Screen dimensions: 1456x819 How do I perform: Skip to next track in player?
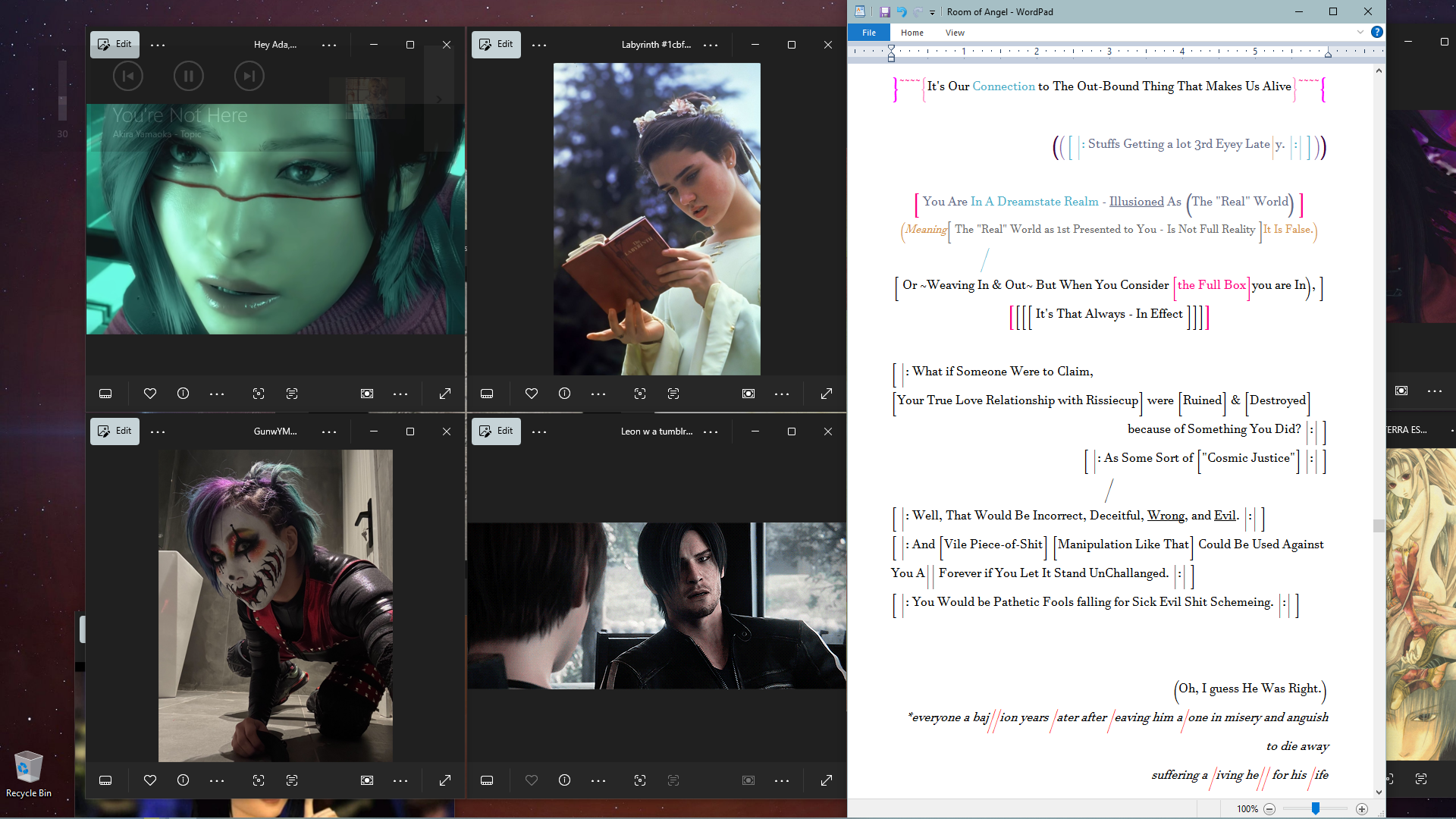(x=249, y=76)
